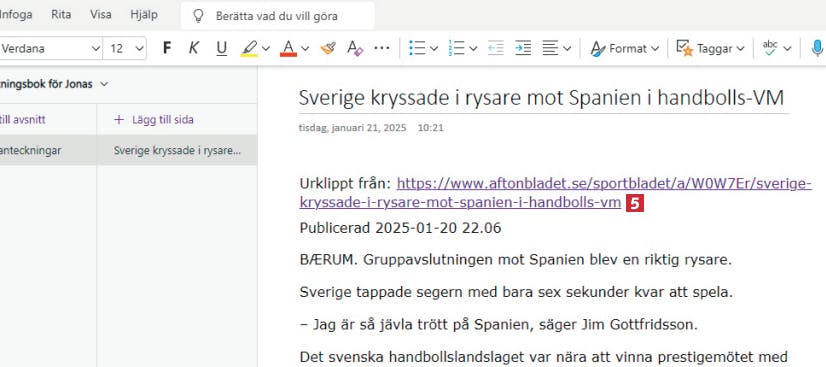Open the Visa menu

click(x=101, y=15)
